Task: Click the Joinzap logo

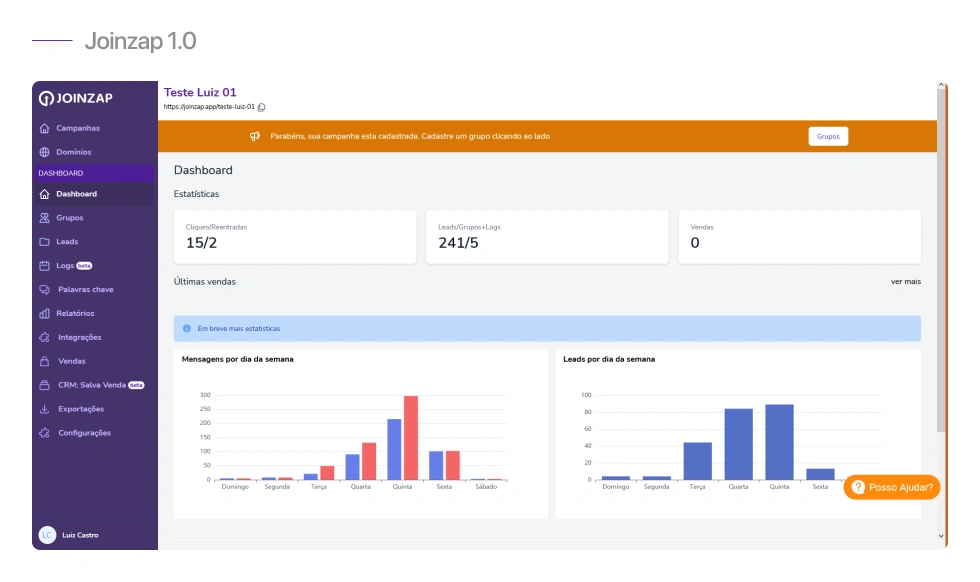Action: pos(76,98)
